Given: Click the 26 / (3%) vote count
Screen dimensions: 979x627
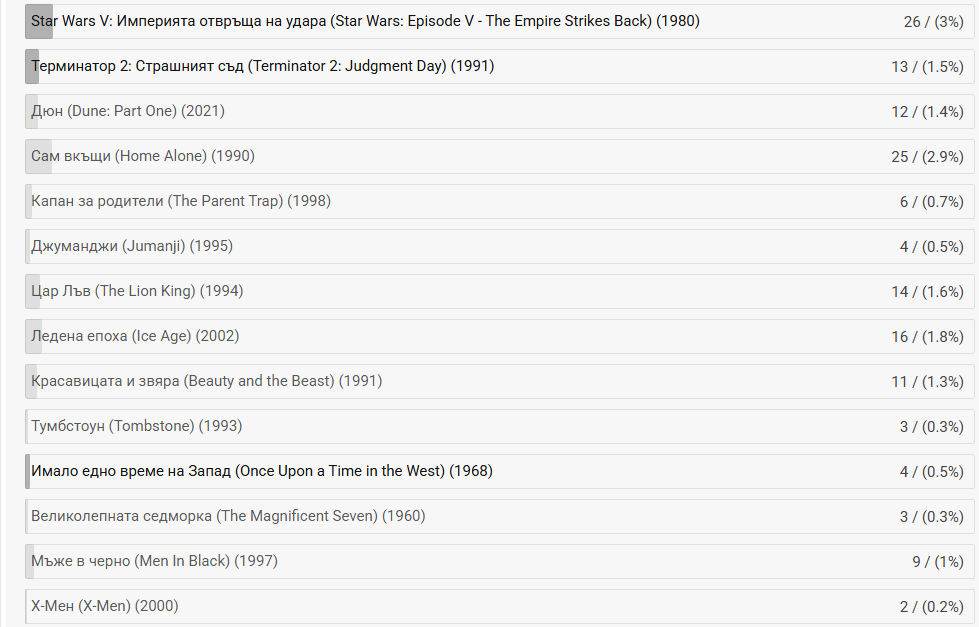Looking at the screenshot, I should pos(933,22).
